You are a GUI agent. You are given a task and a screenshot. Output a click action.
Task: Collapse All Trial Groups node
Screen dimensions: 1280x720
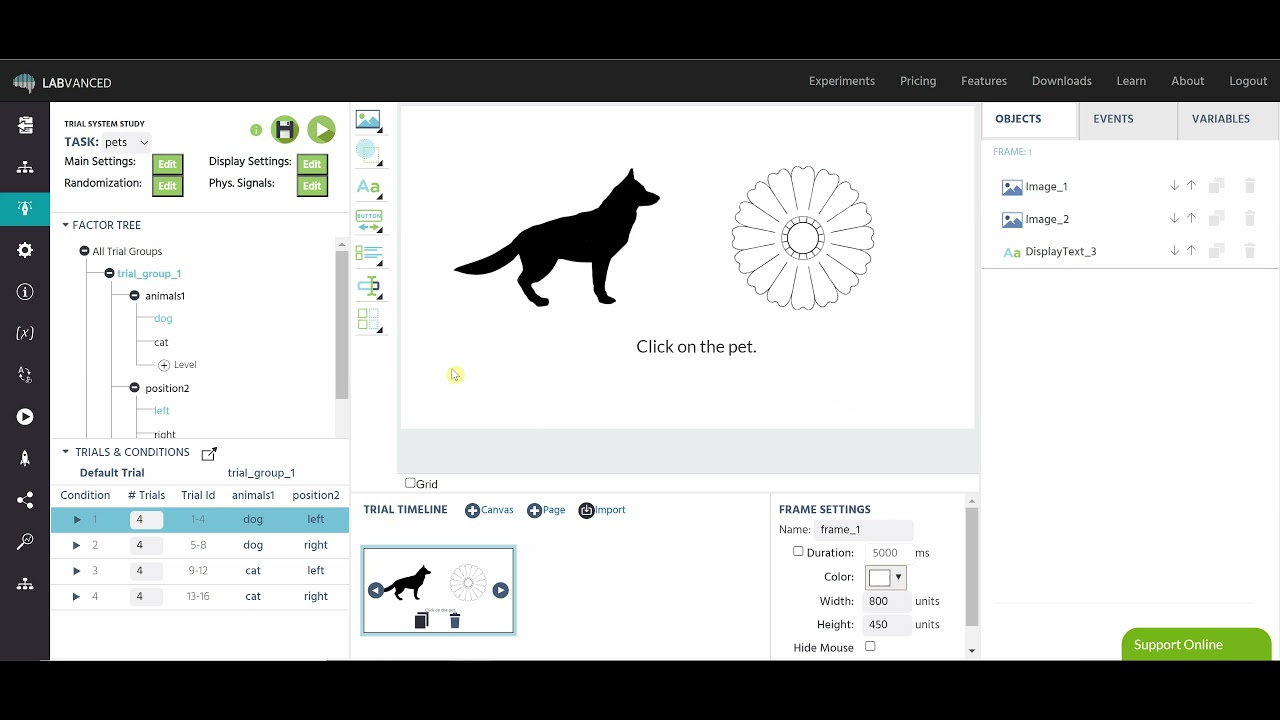85,251
